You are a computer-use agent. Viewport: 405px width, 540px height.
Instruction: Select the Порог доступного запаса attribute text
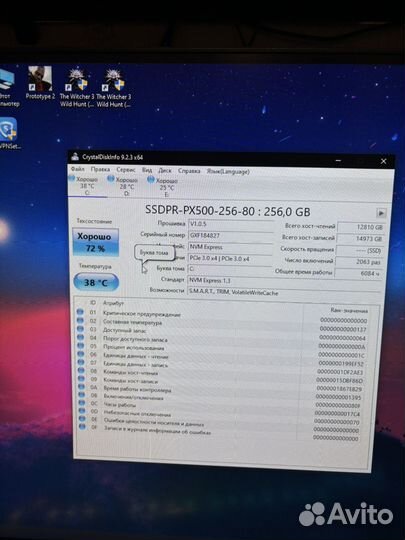click(135, 339)
